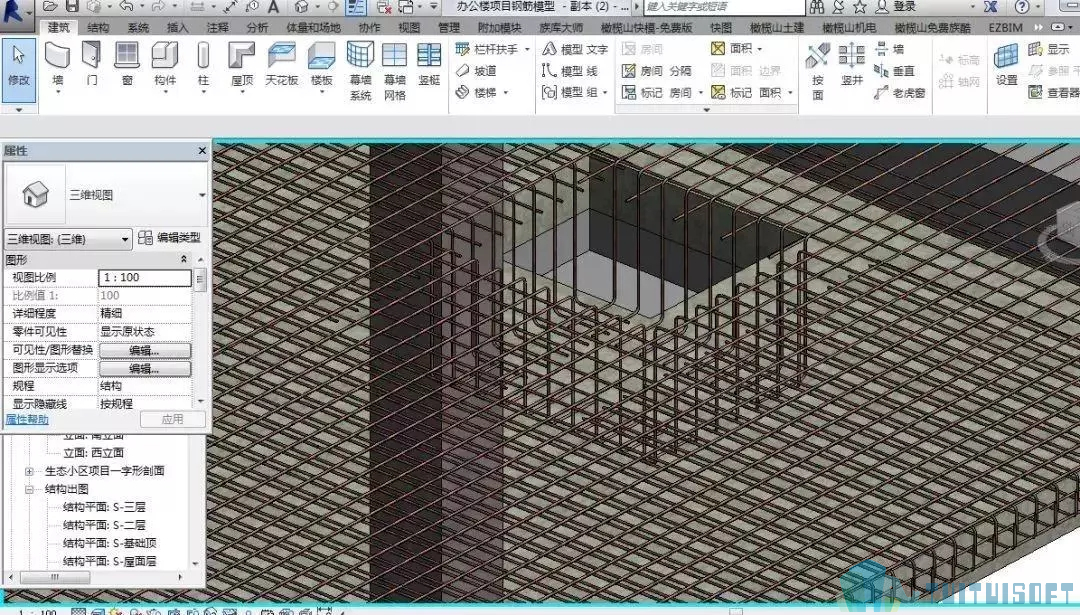Select the Roof (屋顶) tool
The image size is (1080, 615).
[x=242, y=65]
